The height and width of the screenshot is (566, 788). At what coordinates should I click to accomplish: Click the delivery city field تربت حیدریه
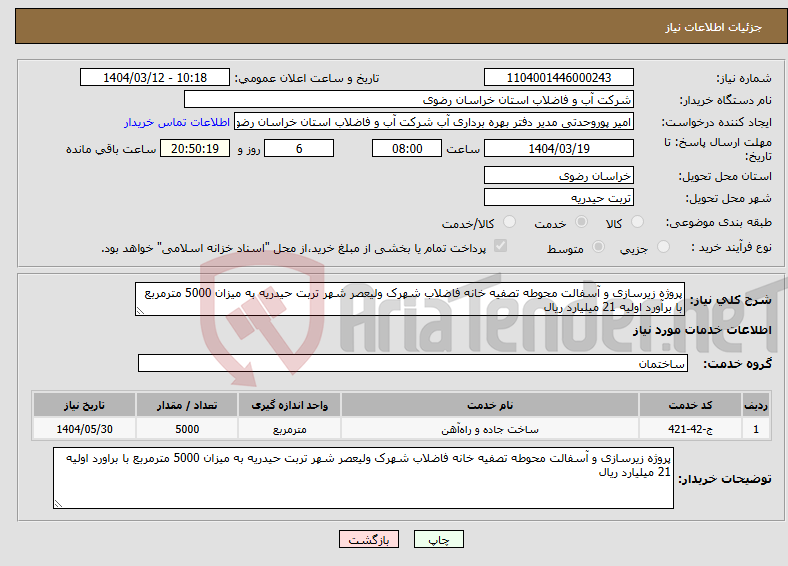pos(558,197)
